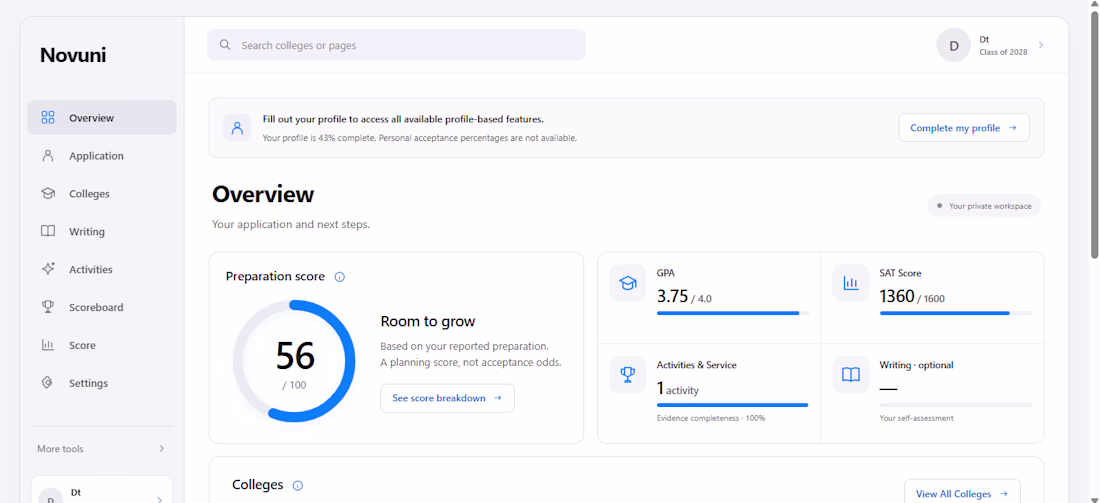Click the Scoreboard trophy icon in sidebar
This screenshot has height=503, width=1100.
(48, 307)
